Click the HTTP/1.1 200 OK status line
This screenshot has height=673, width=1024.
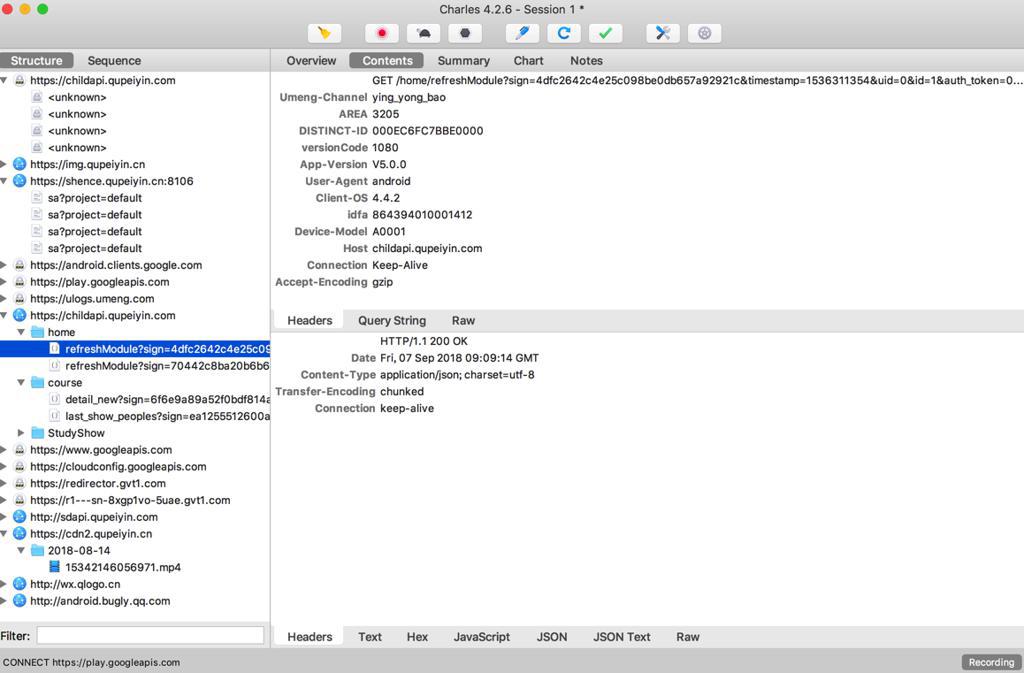pyautogui.click(x=424, y=341)
